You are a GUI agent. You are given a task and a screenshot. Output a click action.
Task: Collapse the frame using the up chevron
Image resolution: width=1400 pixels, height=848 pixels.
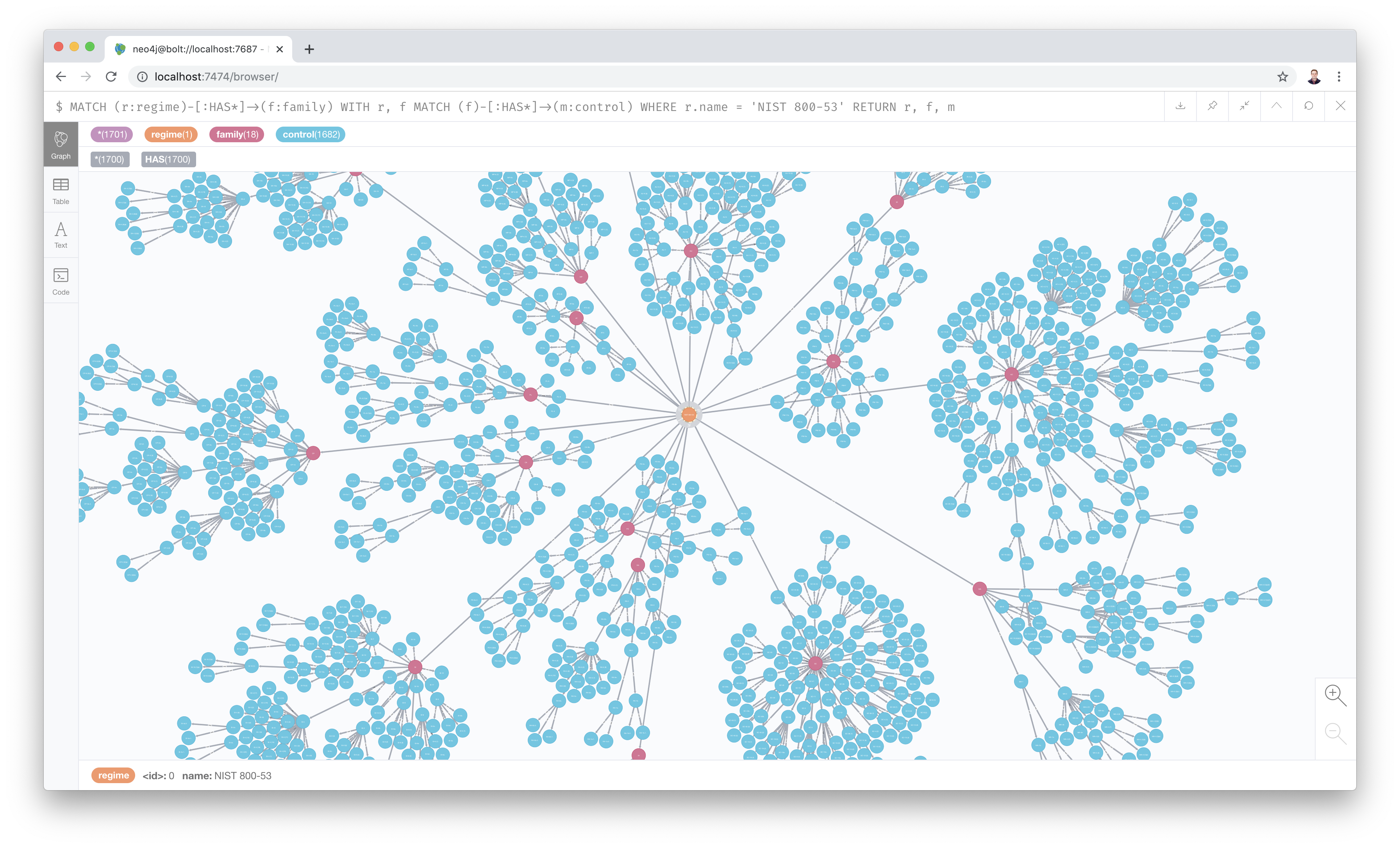(x=1276, y=106)
